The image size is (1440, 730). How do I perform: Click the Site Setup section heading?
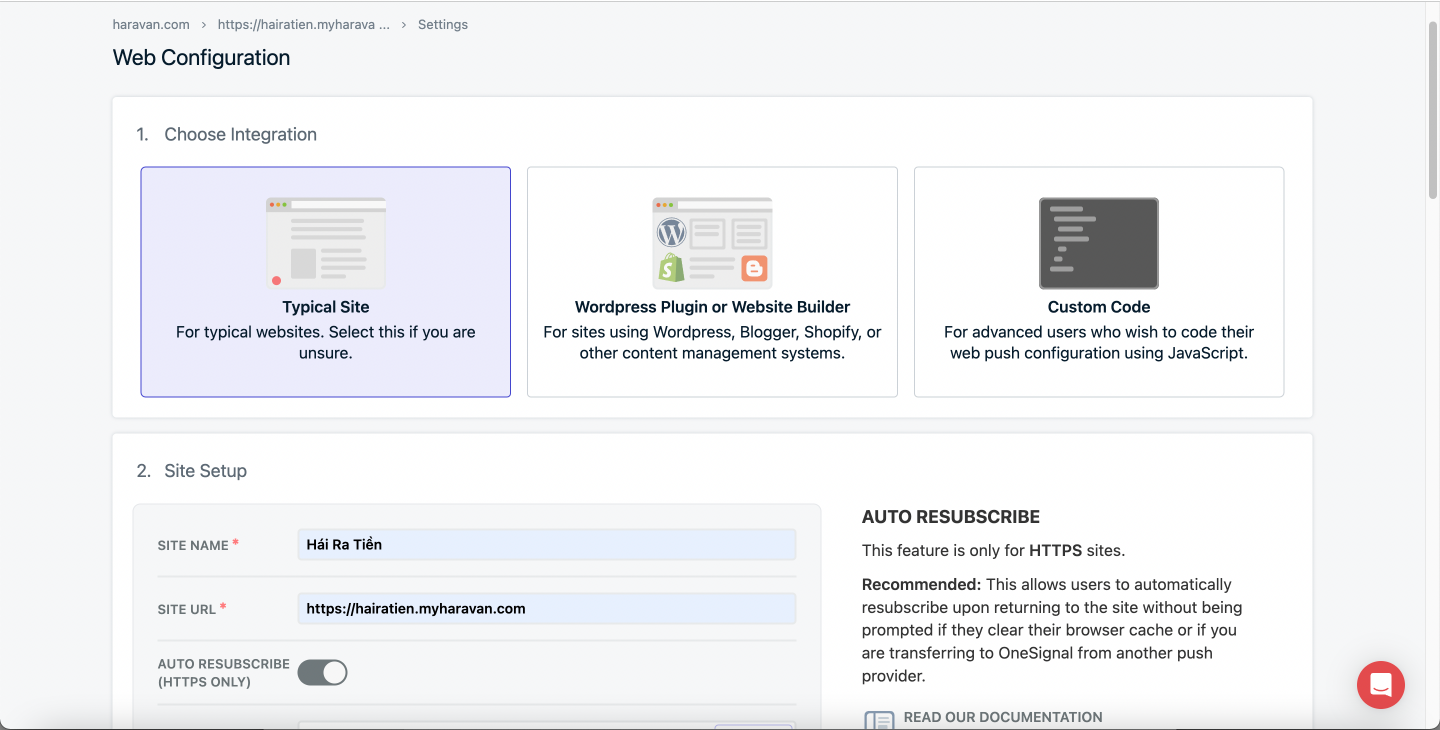205,471
